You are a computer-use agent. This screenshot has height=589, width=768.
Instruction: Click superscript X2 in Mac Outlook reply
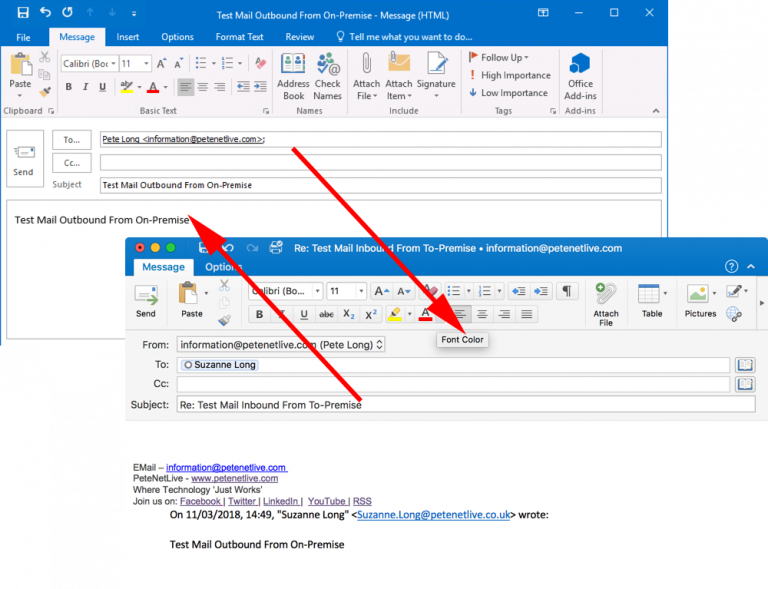371,314
